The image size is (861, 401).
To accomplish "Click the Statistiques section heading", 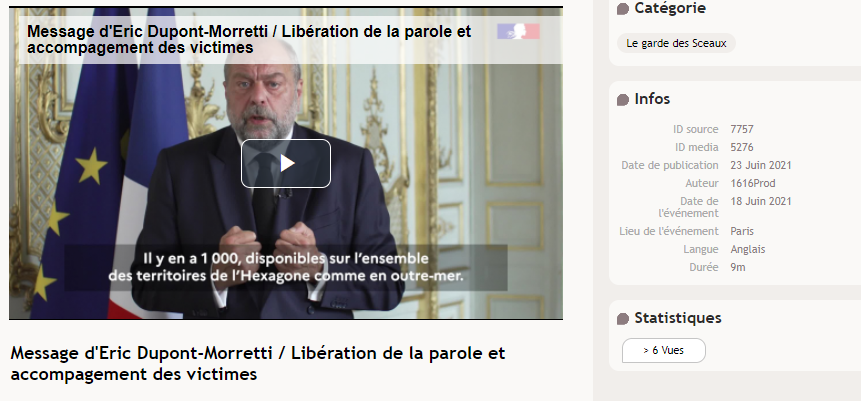I will [678, 318].
